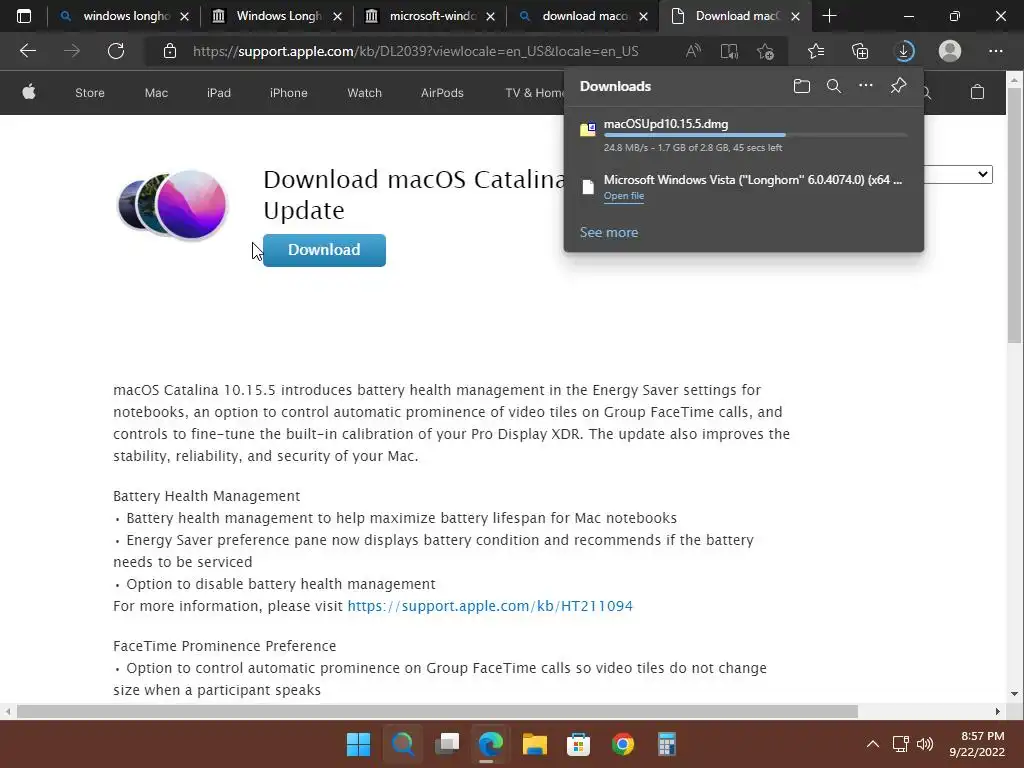Click the scroll down arrow of vertical scrollbar
The height and width of the screenshot is (768, 1024).
tap(1014, 694)
